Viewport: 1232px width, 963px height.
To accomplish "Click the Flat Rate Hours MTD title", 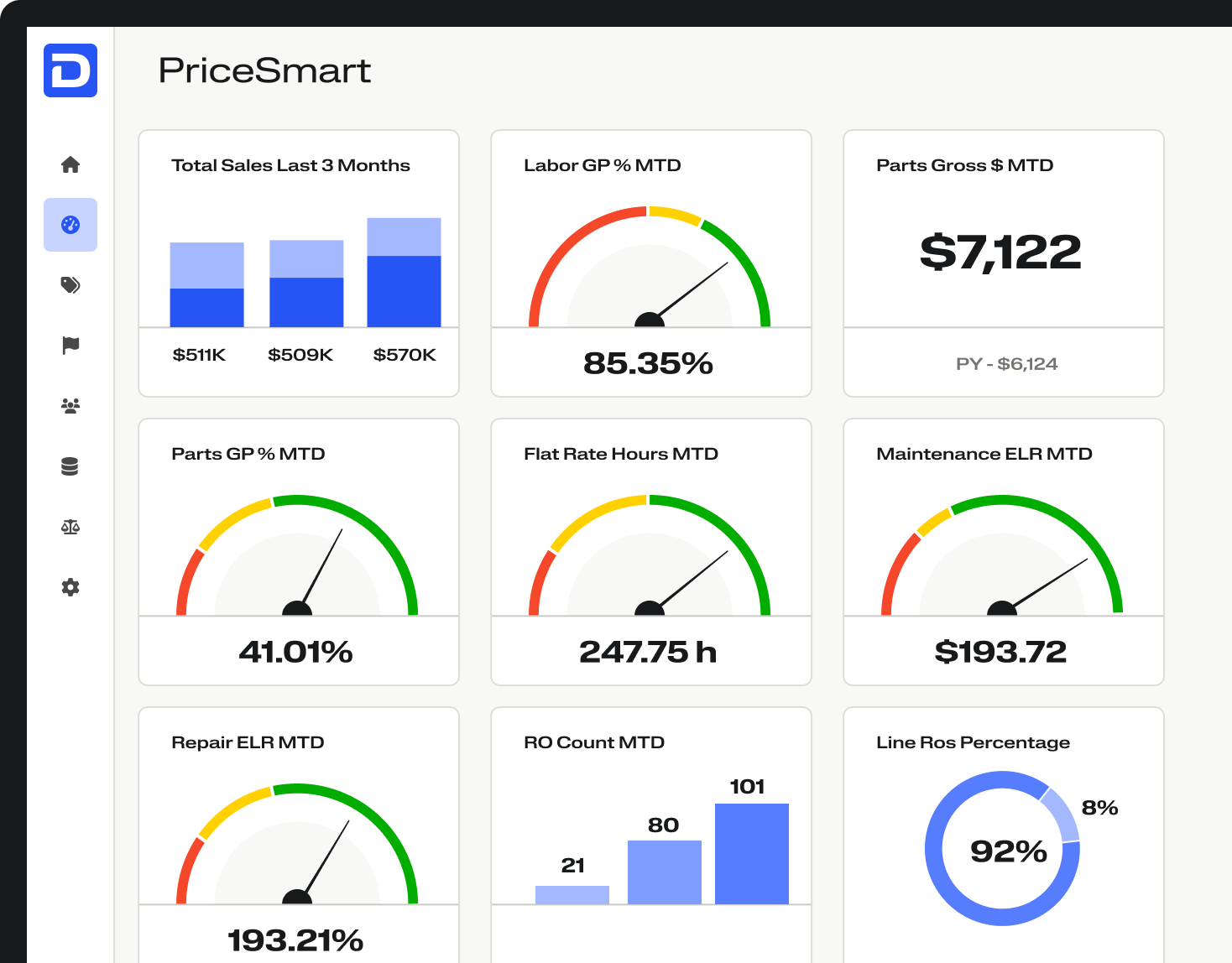I will tap(621, 454).
